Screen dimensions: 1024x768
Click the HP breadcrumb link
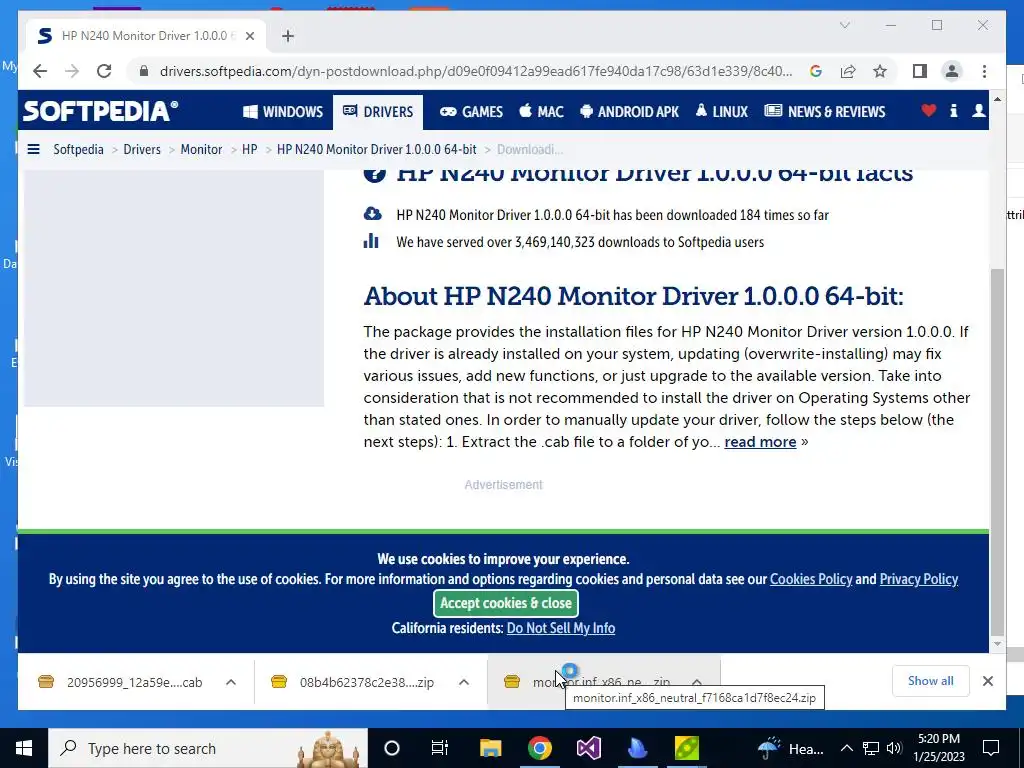249,150
